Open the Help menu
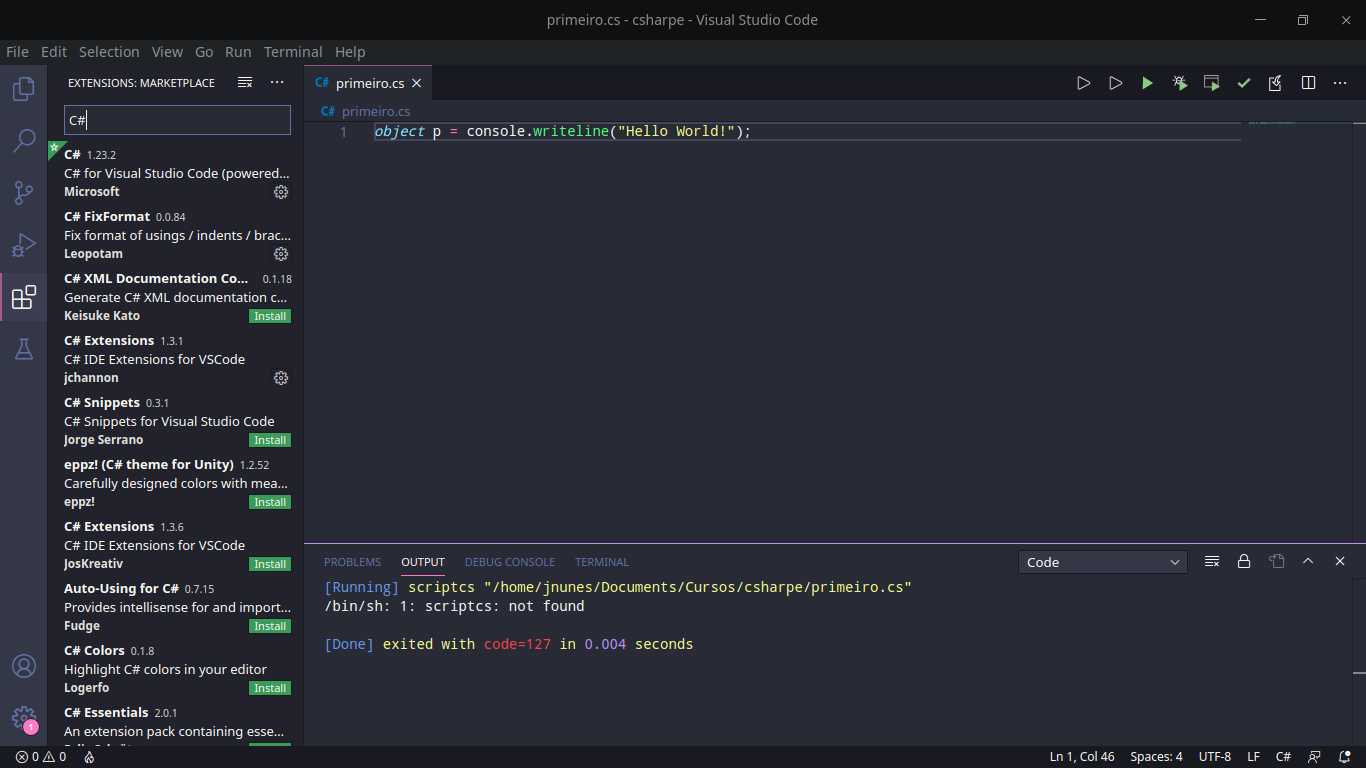1366x768 pixels. pos(350,52)
